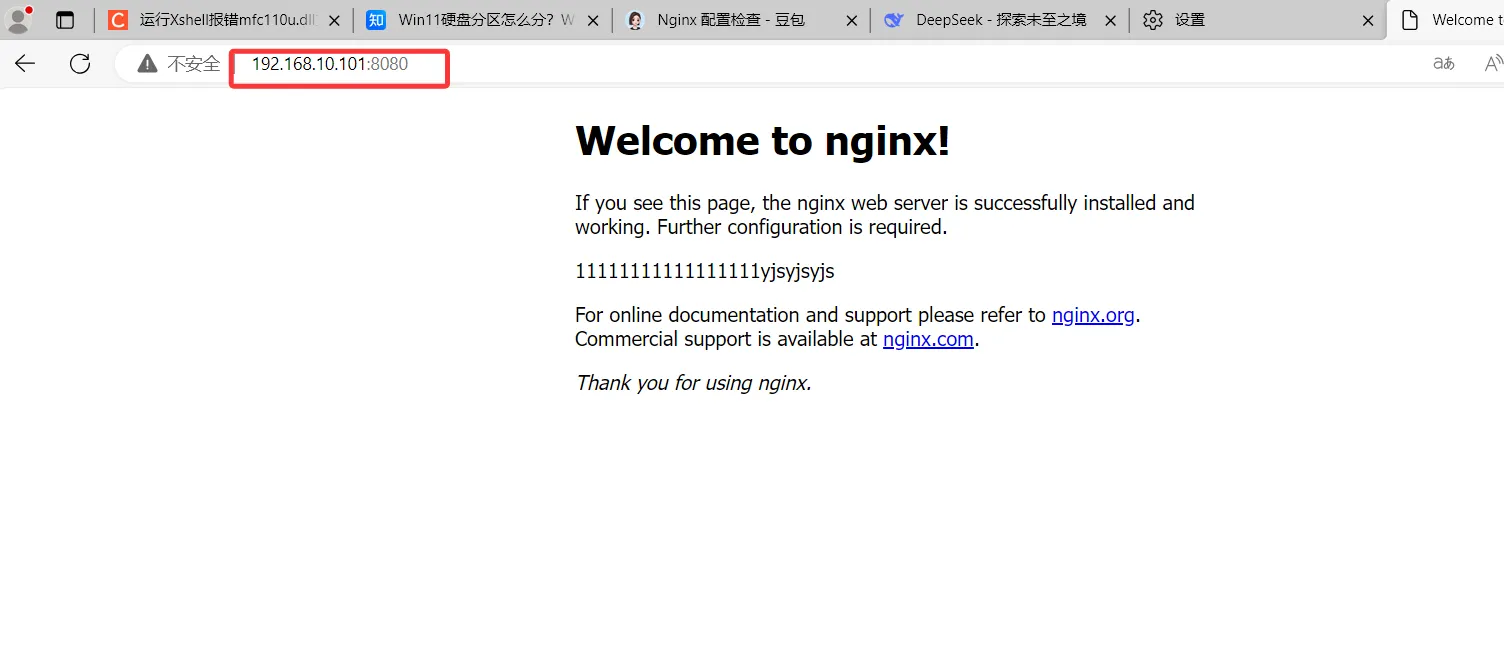The width and height of the screenshot is (1504, 653).
Task: Click the Zhihu favicon on second tab
Action: (x=376, y=20)
